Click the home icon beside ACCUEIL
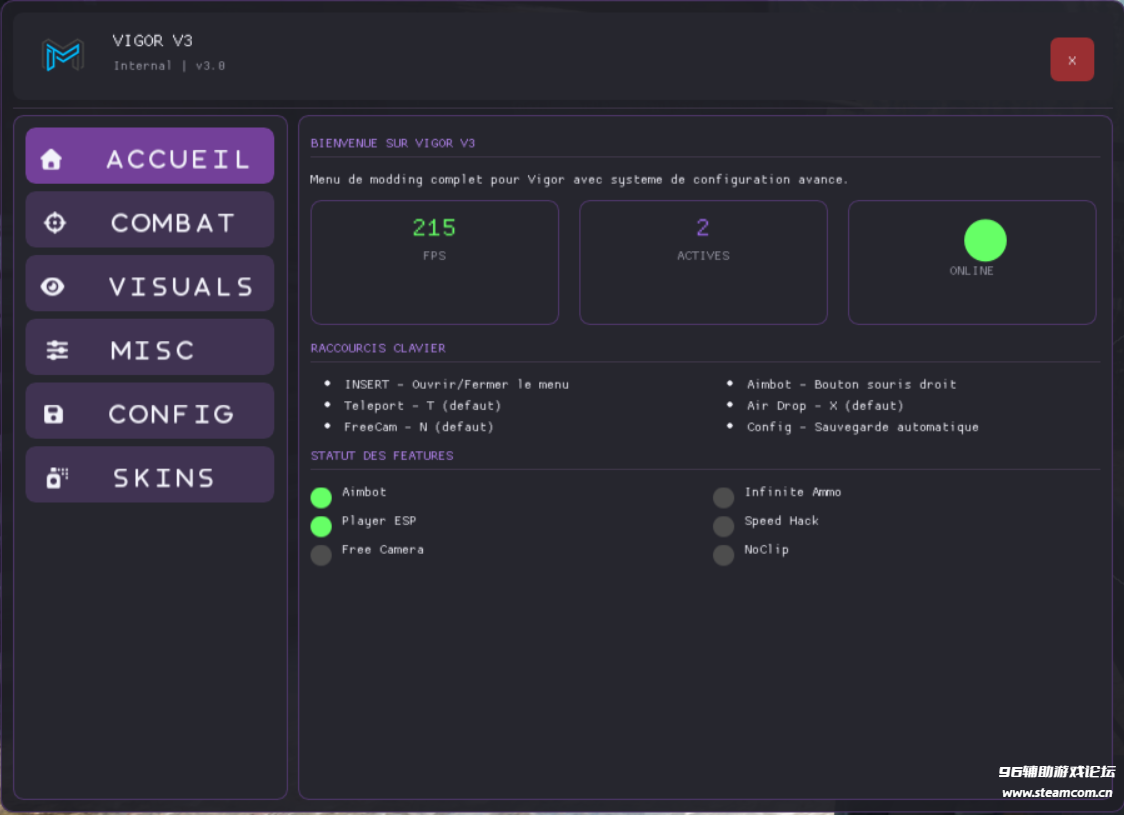The height and width of the screenshot is (815, 1124). point(51,160)
